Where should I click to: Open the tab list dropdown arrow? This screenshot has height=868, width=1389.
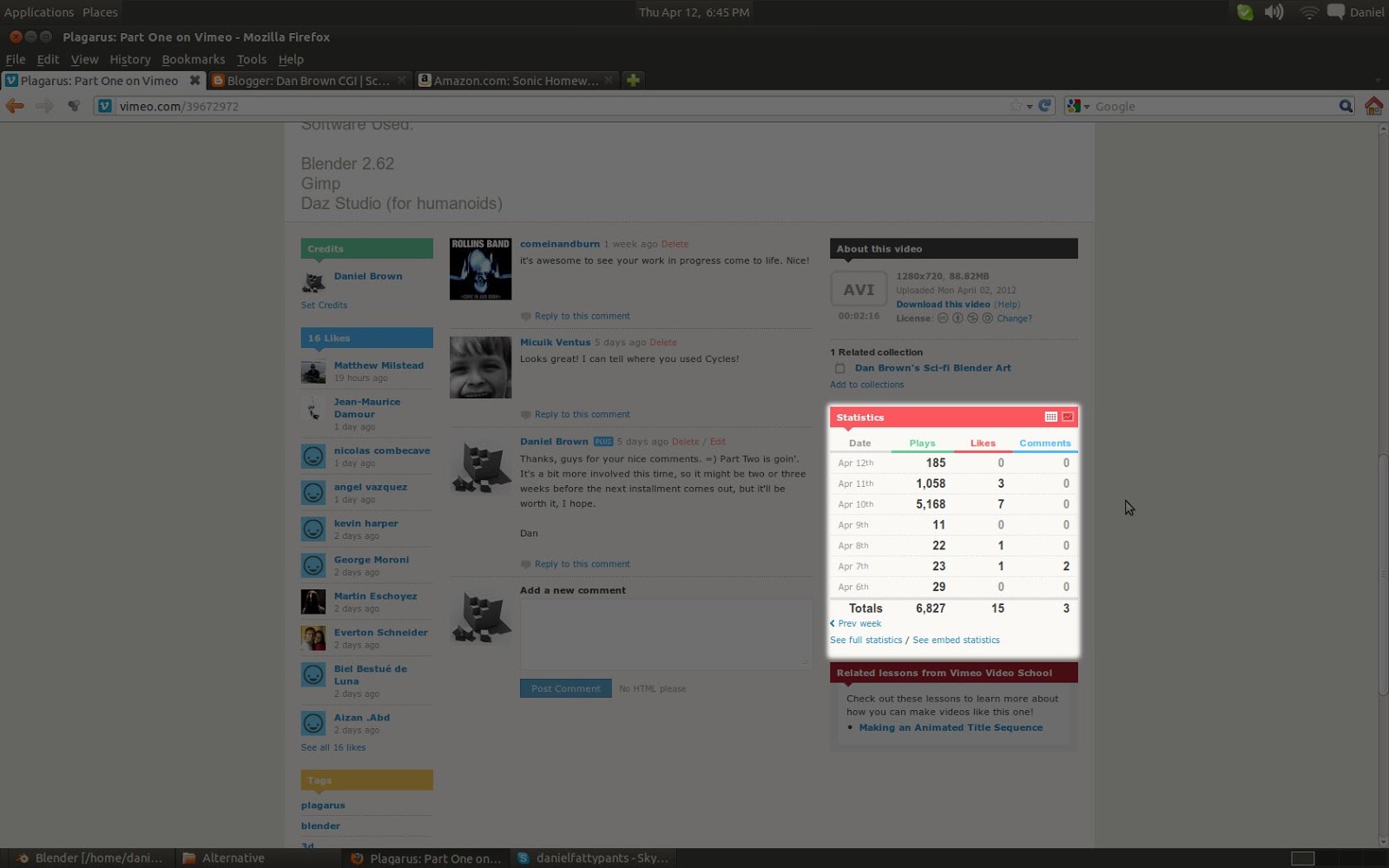(1378, 81)
